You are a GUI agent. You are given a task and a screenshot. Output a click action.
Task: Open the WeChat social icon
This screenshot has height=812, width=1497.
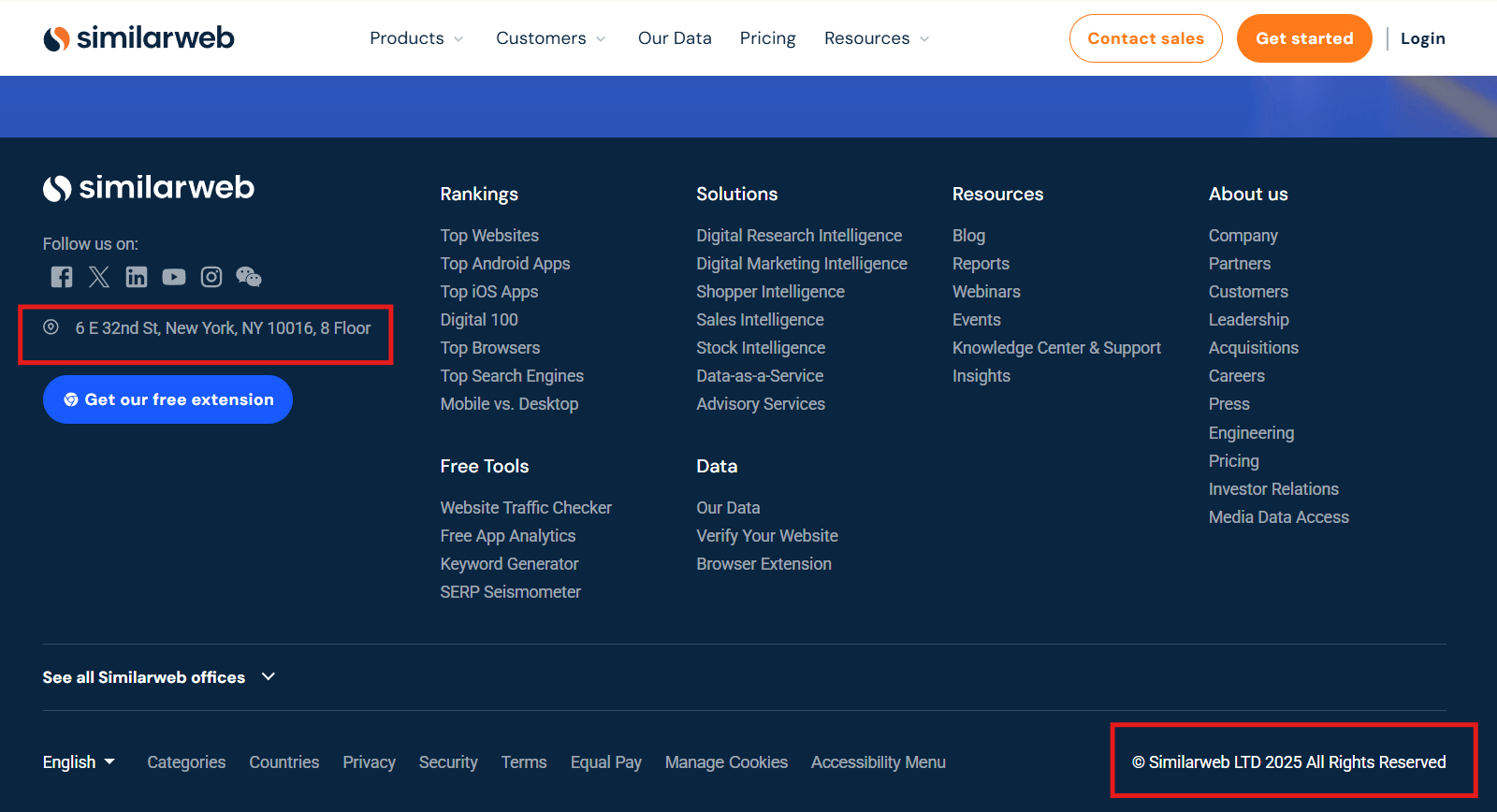pos(249,277)
